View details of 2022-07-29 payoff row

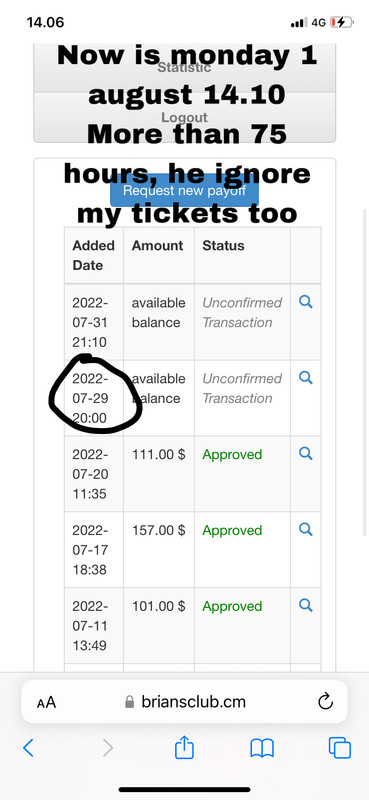(x=305, y=378)
